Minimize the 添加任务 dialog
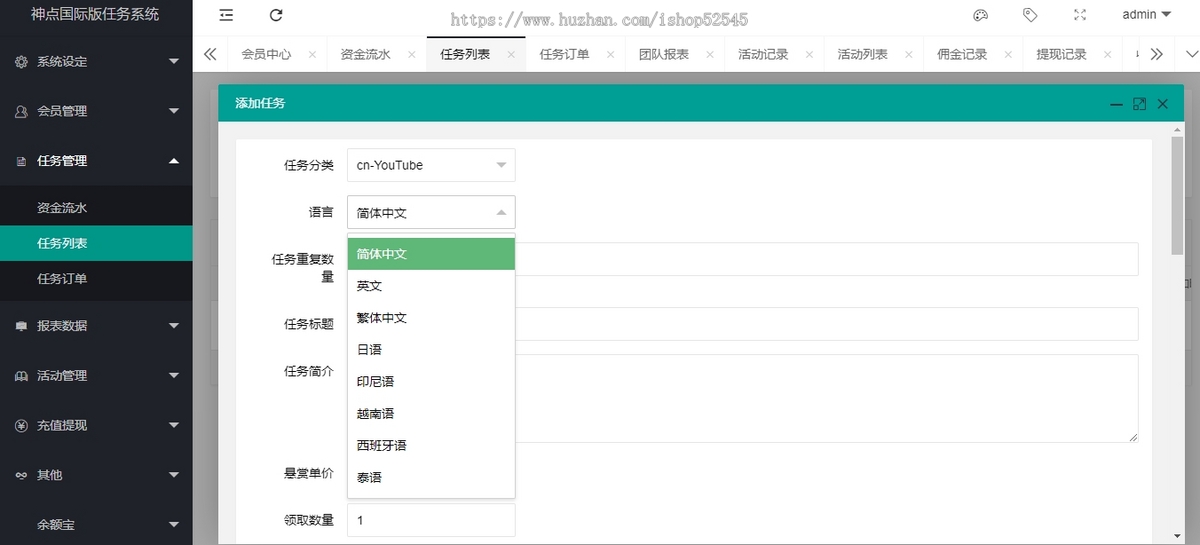 point(1116,104)
